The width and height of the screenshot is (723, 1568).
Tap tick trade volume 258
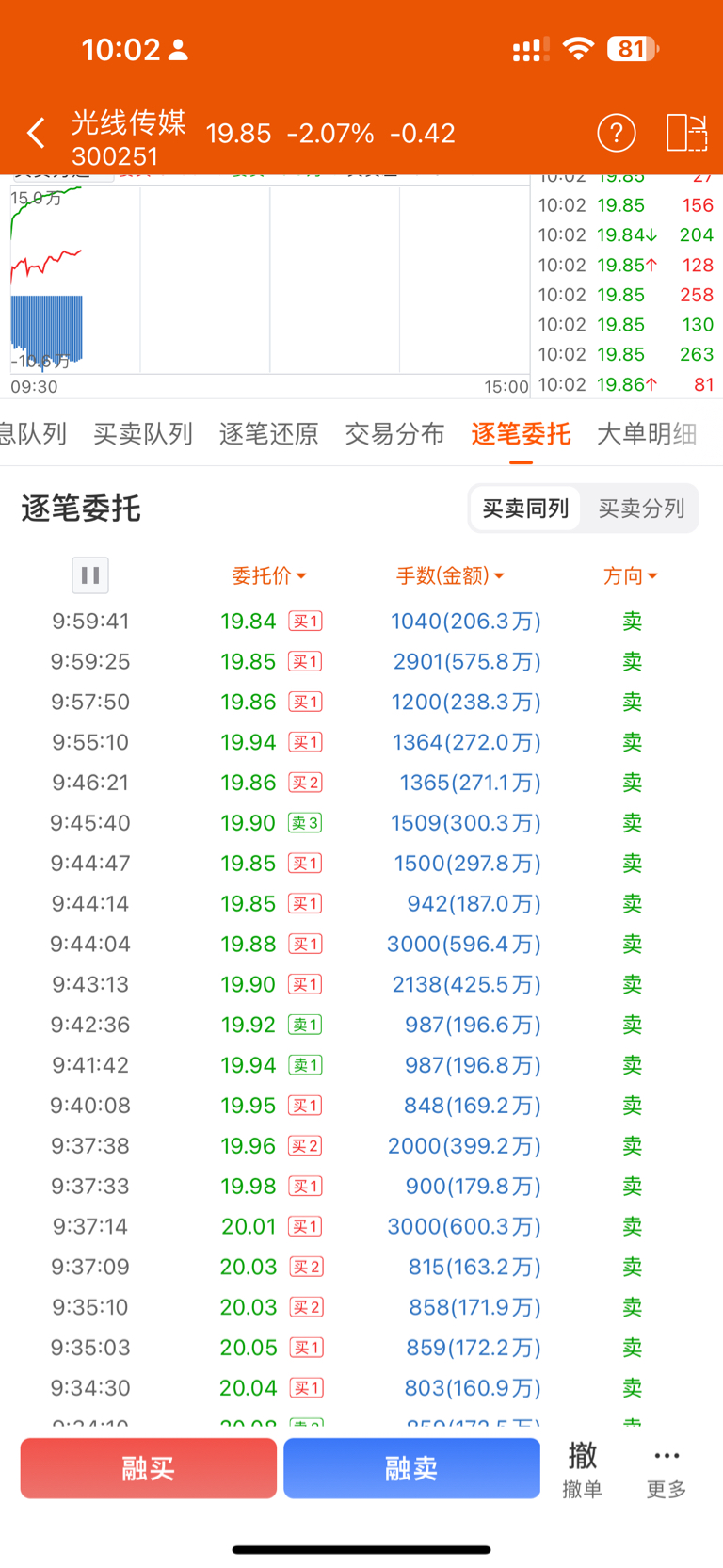pyautogui.click(x=697, y=295)
